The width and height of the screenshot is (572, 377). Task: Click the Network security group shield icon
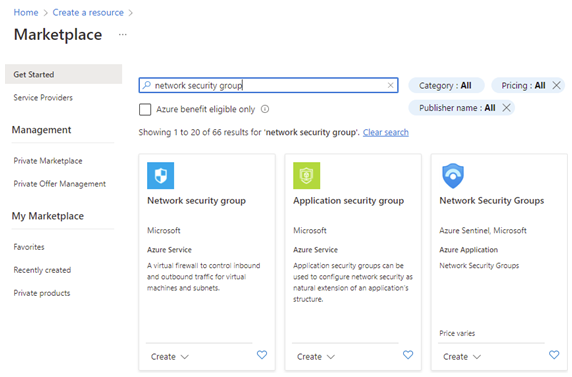coord(161,176)
